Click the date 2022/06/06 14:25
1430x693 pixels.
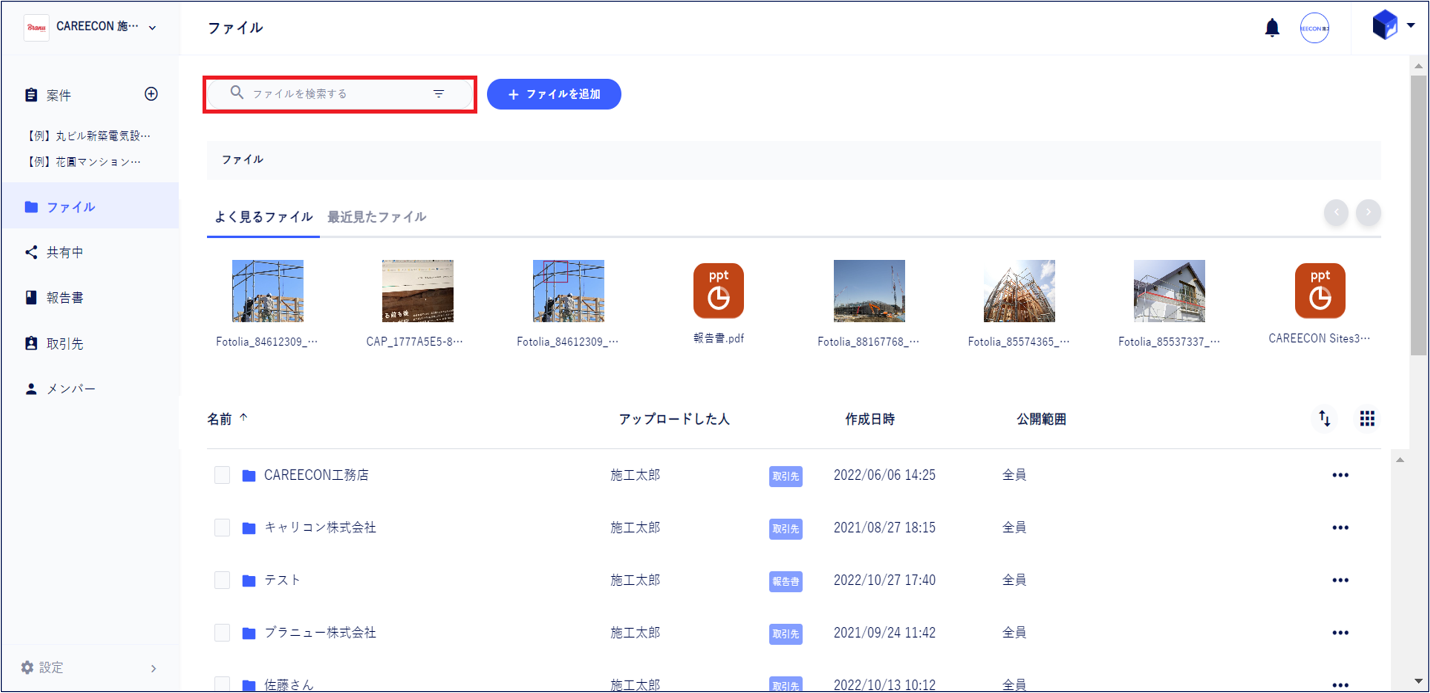(x=885, y=475)
